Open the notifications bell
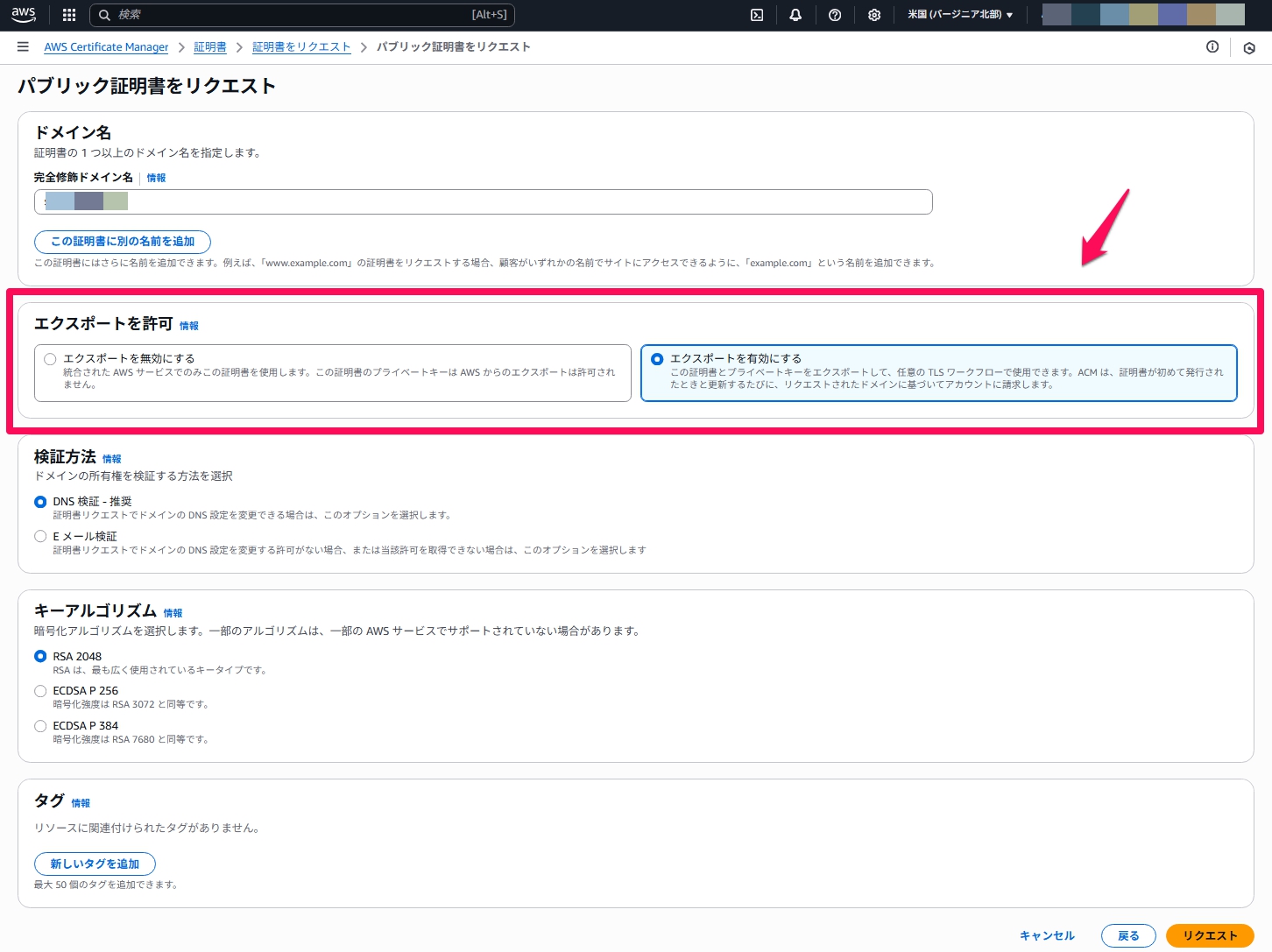The width and height of the screenshot is (1272, 952). click(795, 15)
